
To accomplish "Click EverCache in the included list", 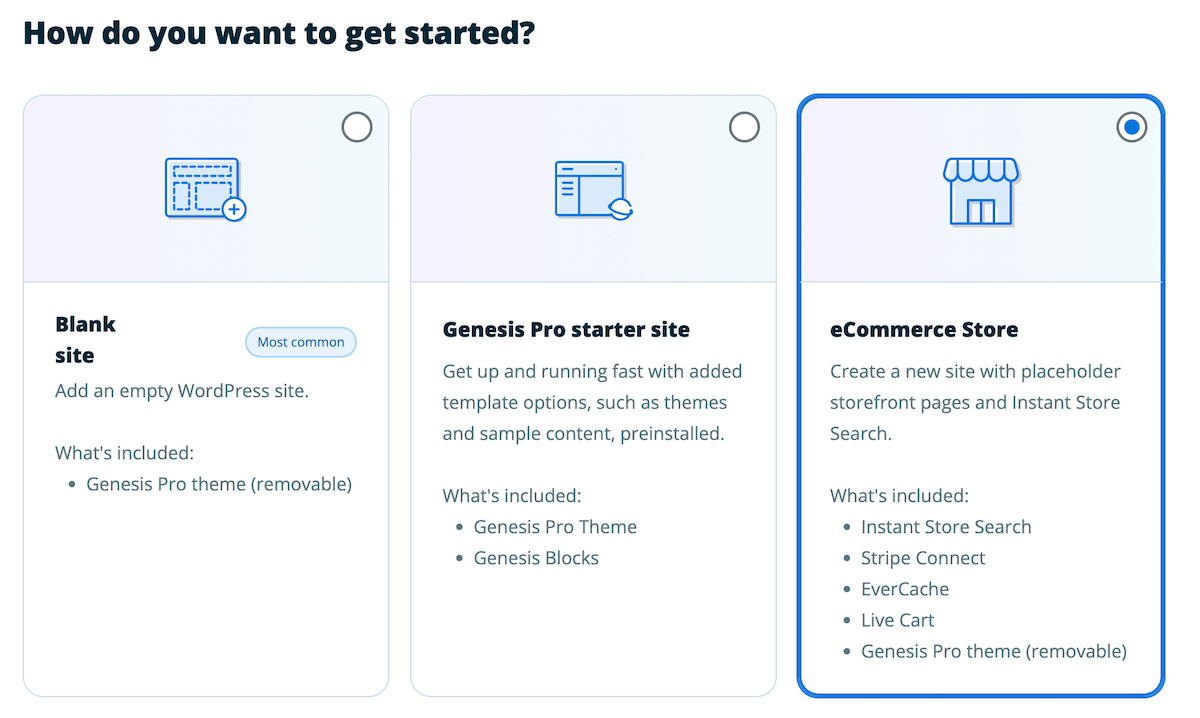I will coord(905,589).
